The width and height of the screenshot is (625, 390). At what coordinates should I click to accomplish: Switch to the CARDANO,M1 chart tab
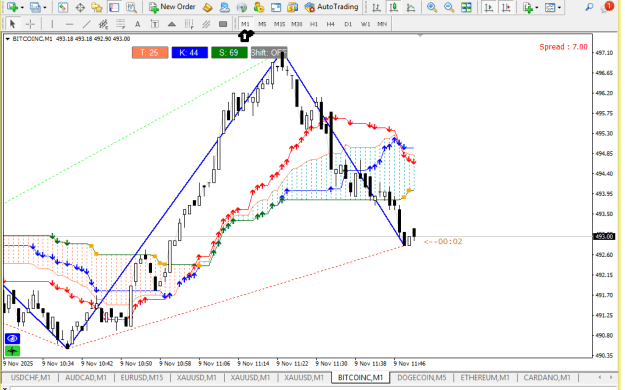tap(547, 377)
